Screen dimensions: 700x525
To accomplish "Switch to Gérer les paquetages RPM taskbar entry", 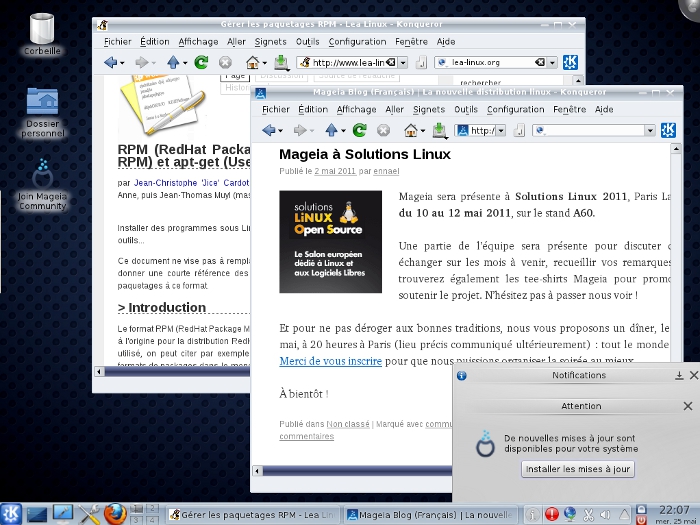I will pos(252,514).
